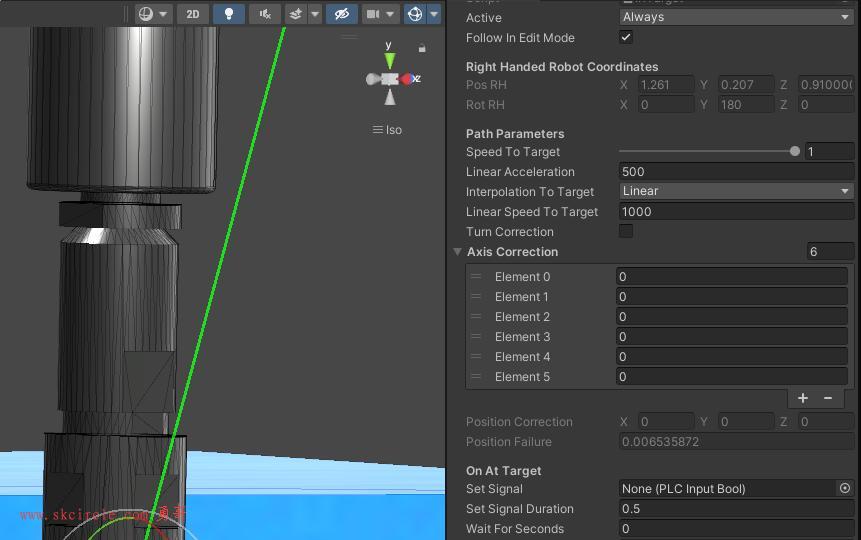Toggle scene effects layers icon
The image size is (861, 540).
pos(296,14)
